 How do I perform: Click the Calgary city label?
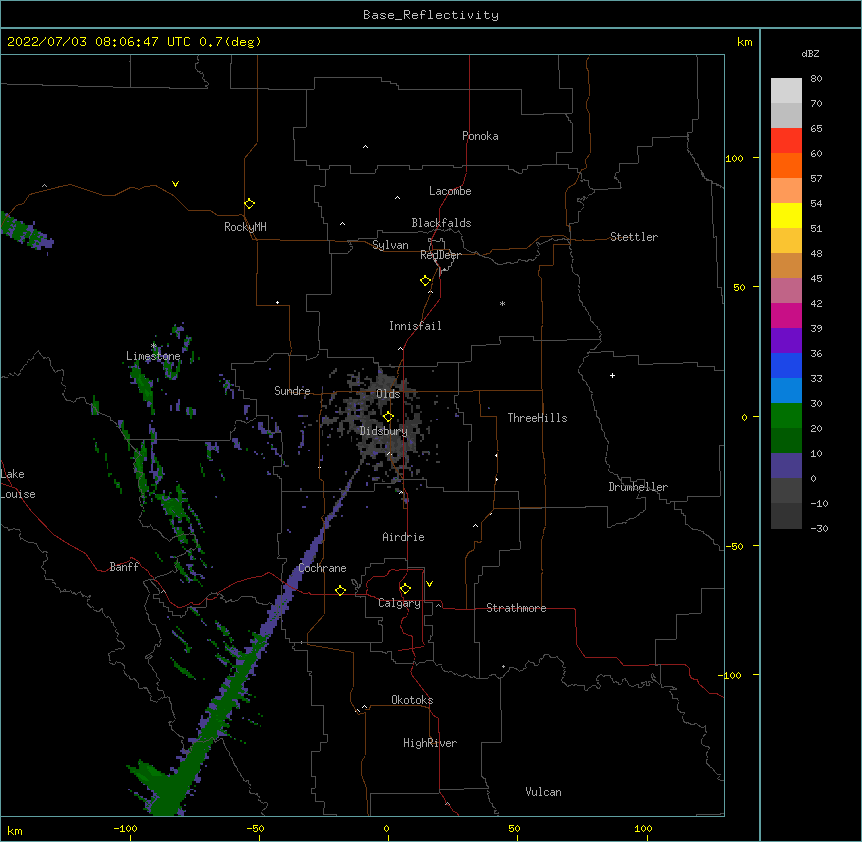coord(399,603)
